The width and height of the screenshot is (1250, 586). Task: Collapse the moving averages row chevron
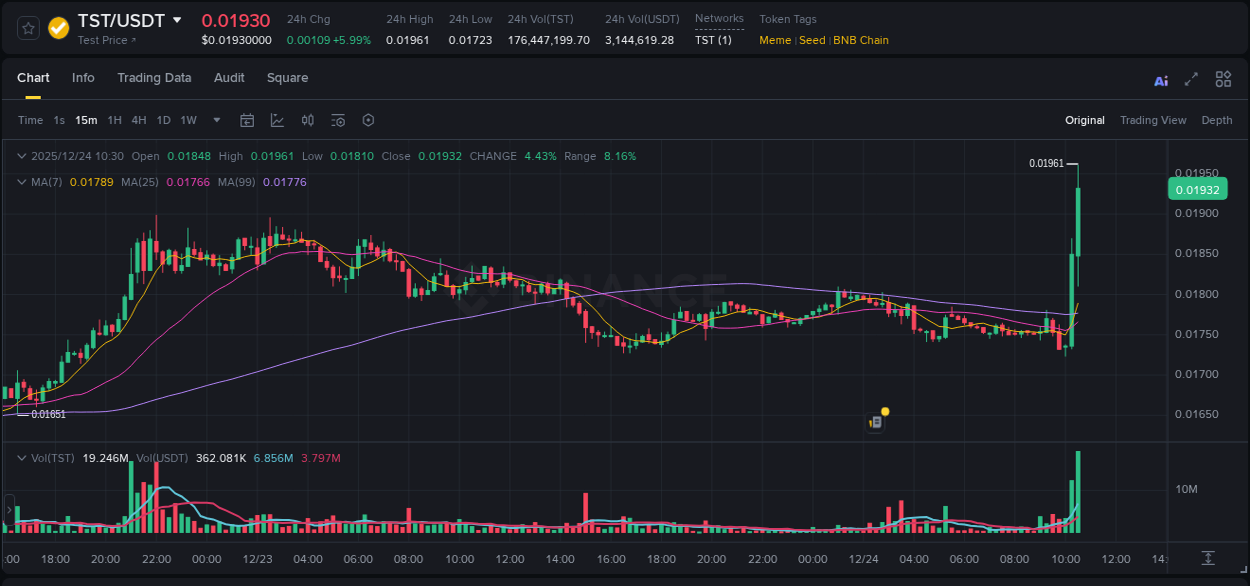click(21, 182)
